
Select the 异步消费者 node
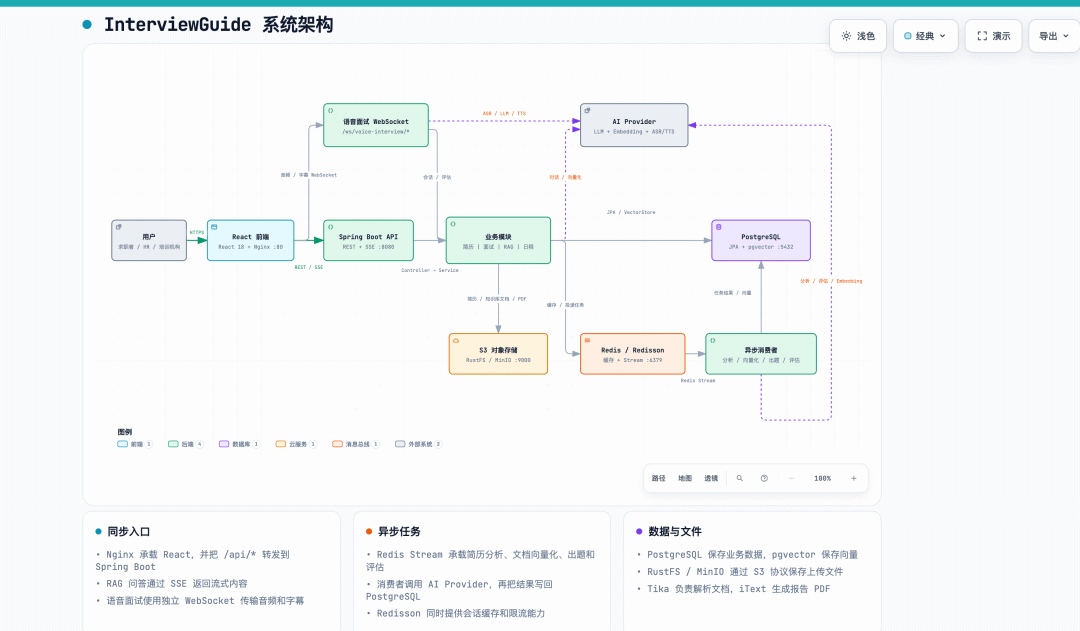point(761,354)
